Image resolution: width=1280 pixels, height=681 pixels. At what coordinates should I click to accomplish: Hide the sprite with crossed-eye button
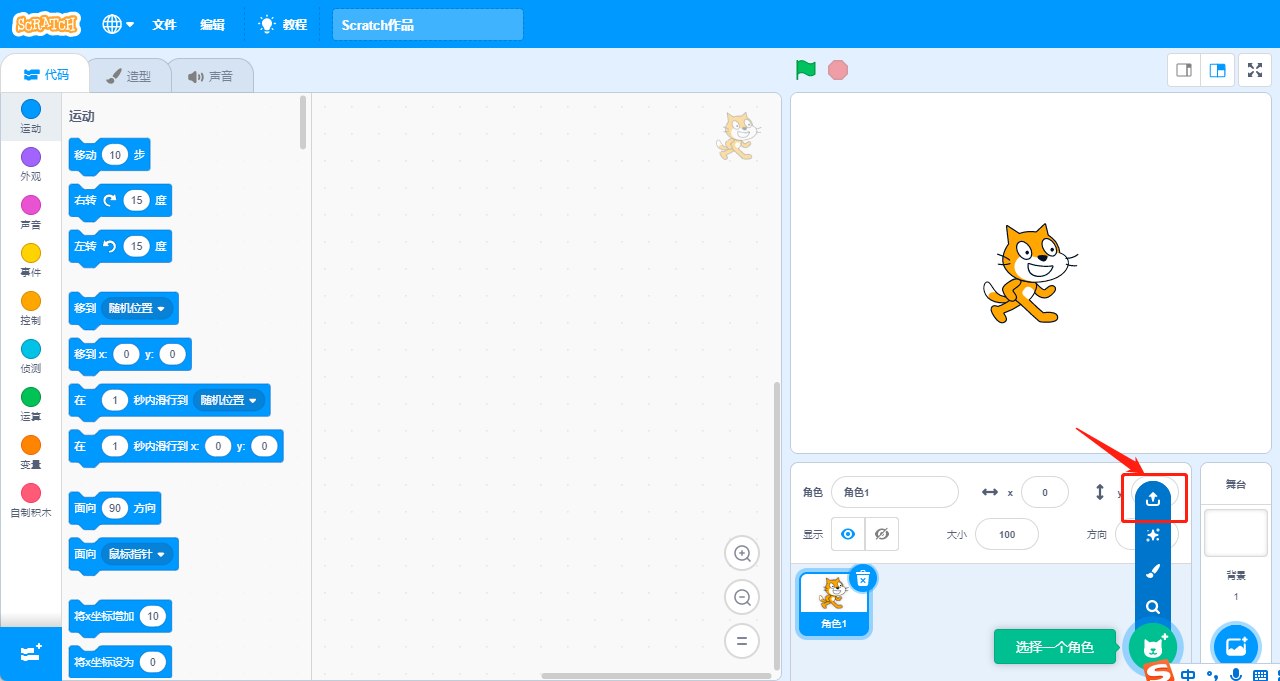(x=882, y=534)
